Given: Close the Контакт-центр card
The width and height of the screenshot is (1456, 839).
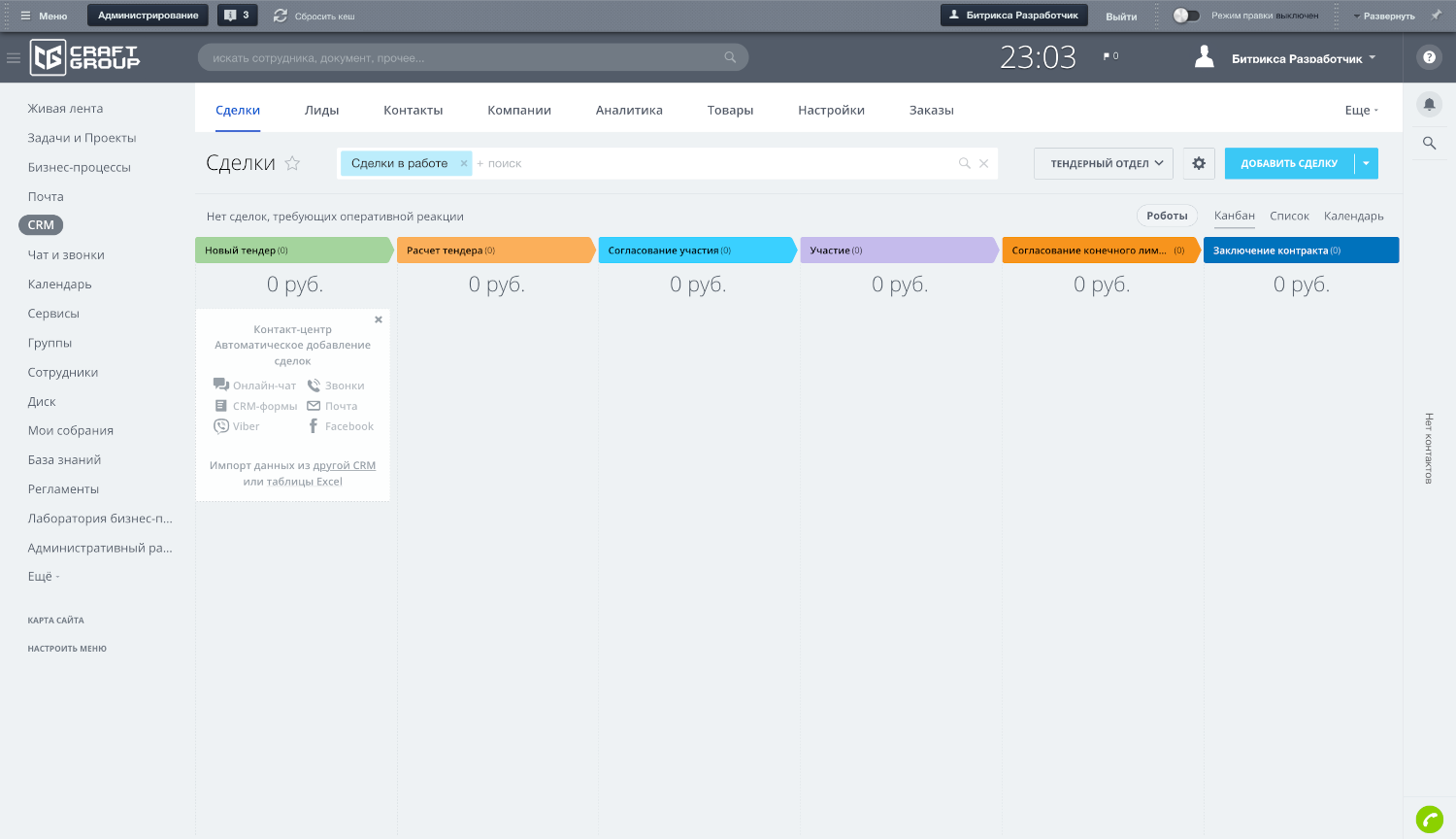Looking at the screenshot, I should 379,319.
